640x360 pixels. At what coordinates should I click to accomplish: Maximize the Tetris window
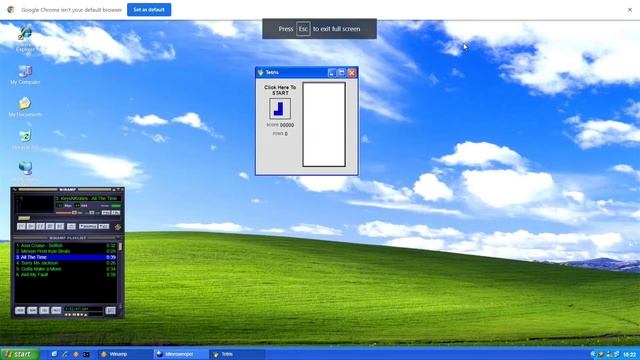click(x=342, y=73)
